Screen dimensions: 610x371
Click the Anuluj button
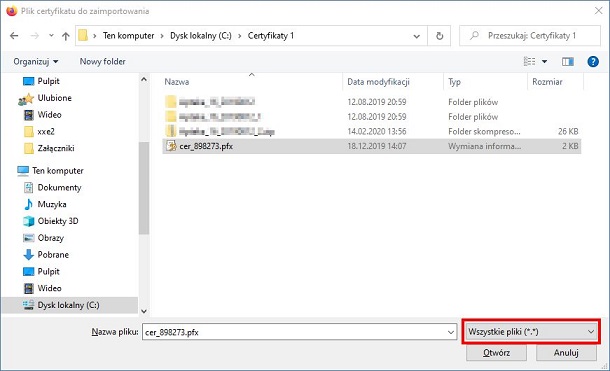click(566, 353)
